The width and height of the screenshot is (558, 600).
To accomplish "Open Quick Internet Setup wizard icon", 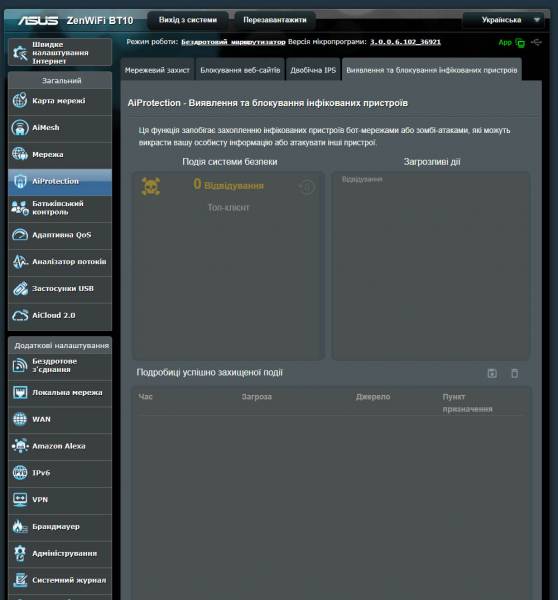I will (x=20, y=53).
